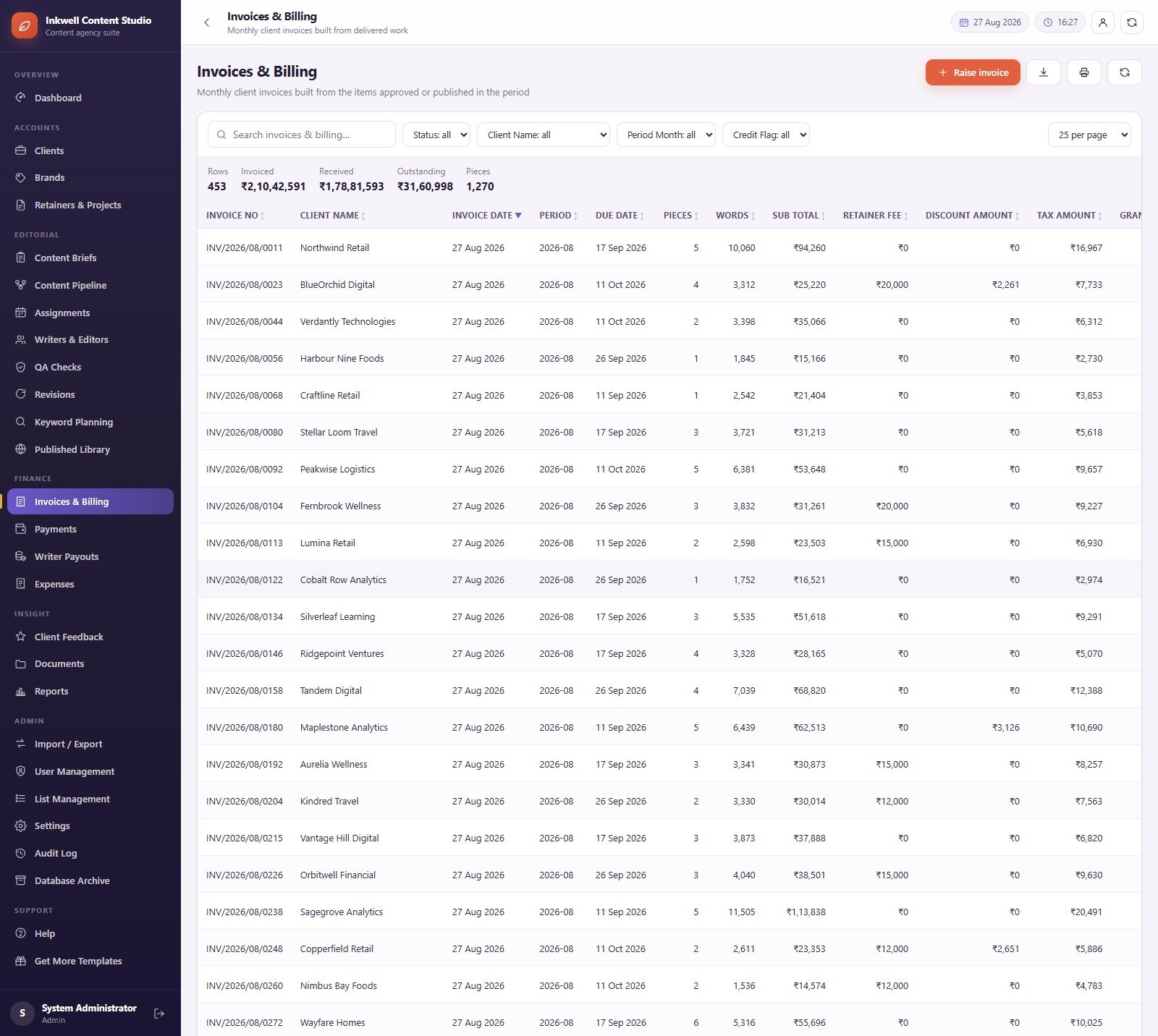Click the Published Library globe icon

[x=21, y=449]
